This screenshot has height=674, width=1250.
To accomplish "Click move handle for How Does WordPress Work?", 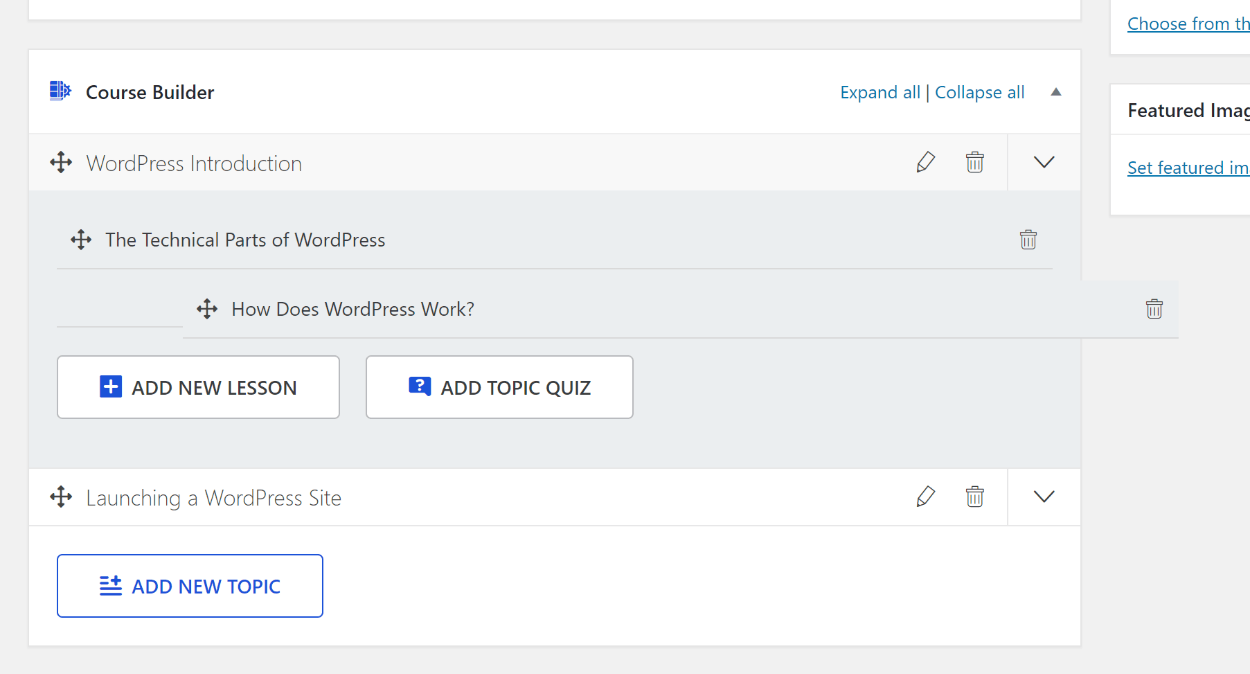I will pyautogui.click(x=207, y=309).
